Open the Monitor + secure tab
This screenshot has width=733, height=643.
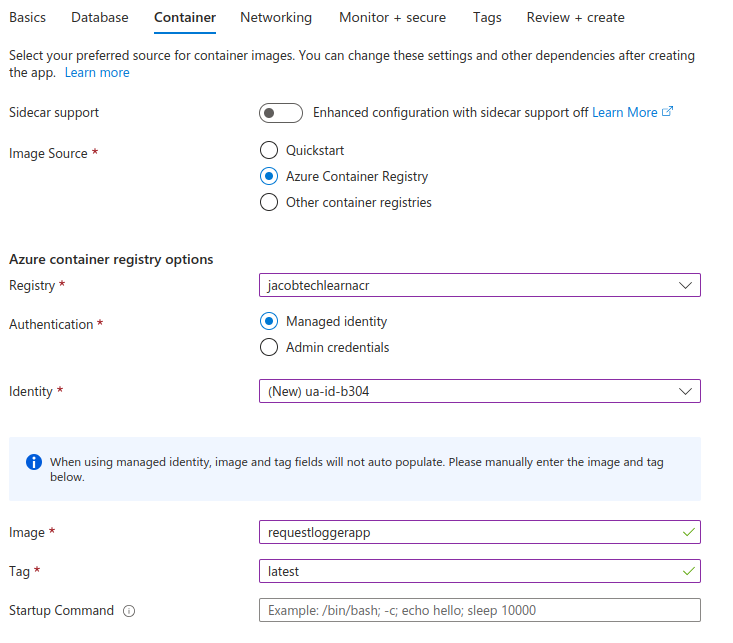point(392,17)
